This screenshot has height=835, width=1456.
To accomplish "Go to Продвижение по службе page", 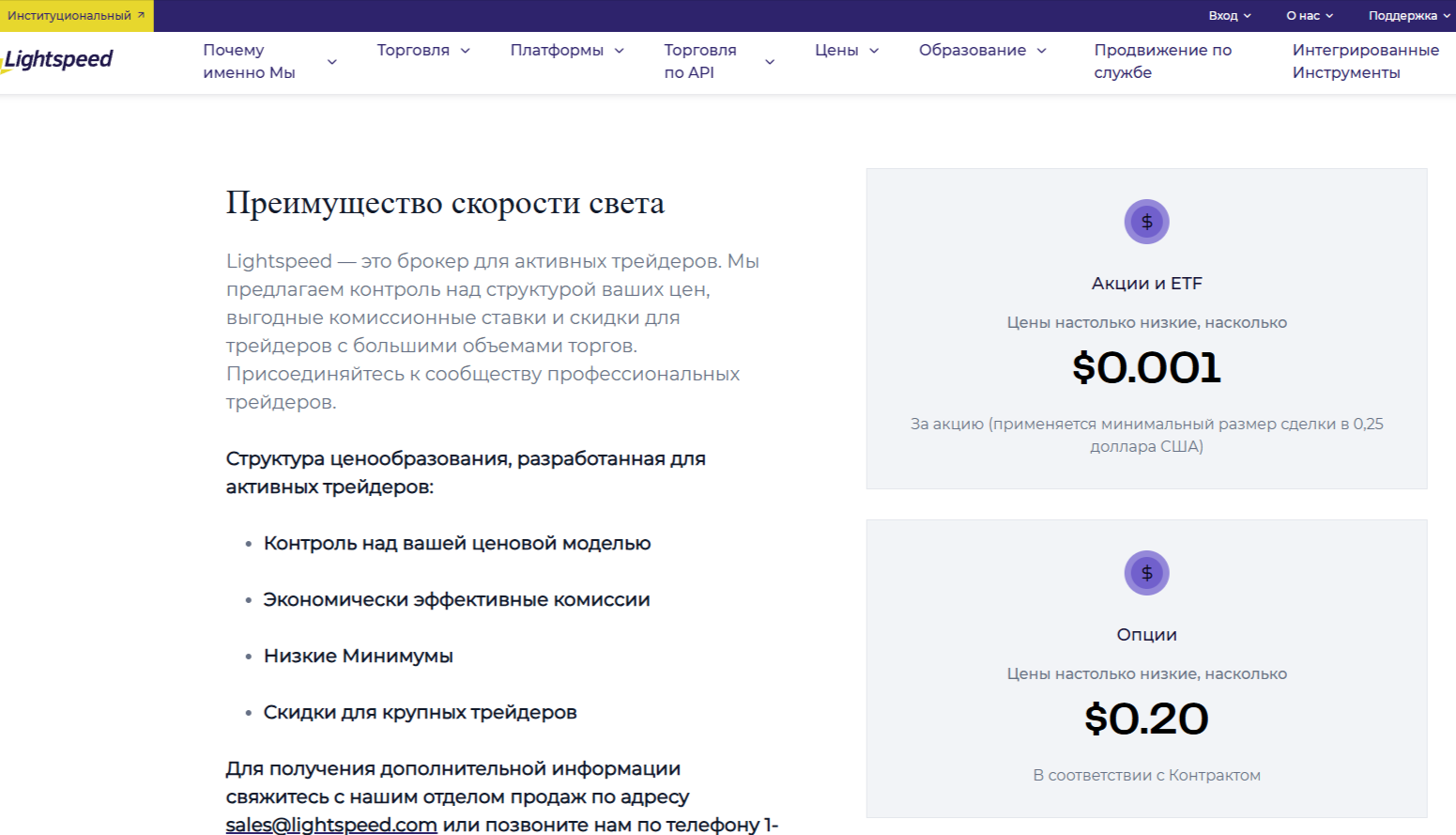I will pyautogui.click(x=1162, y=61).
